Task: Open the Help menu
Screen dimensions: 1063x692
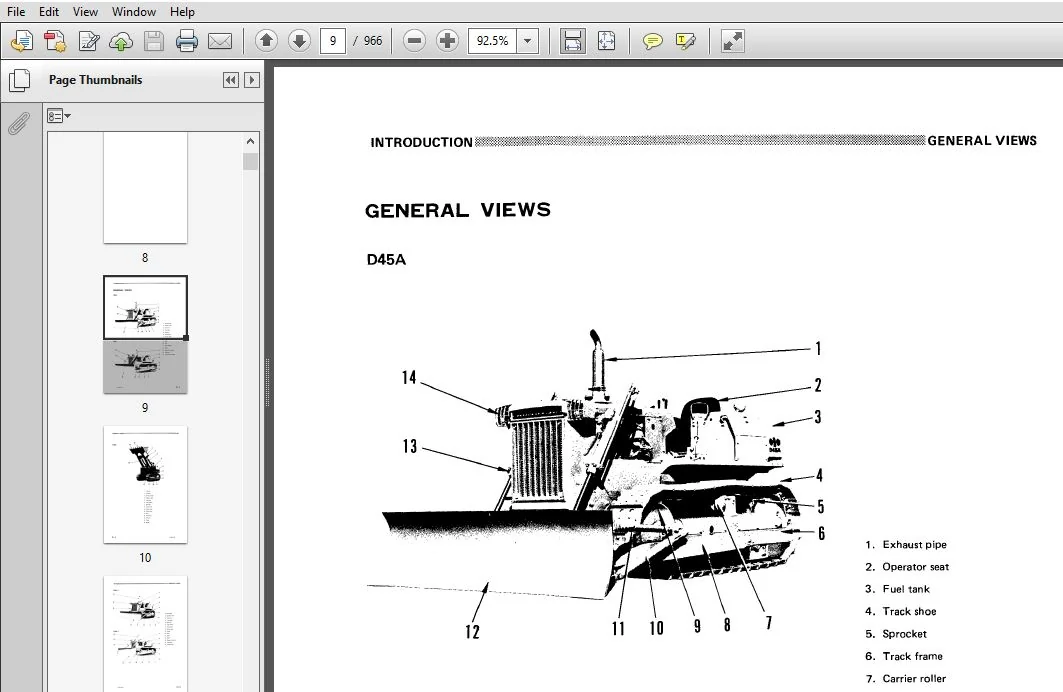Action: 182,12
